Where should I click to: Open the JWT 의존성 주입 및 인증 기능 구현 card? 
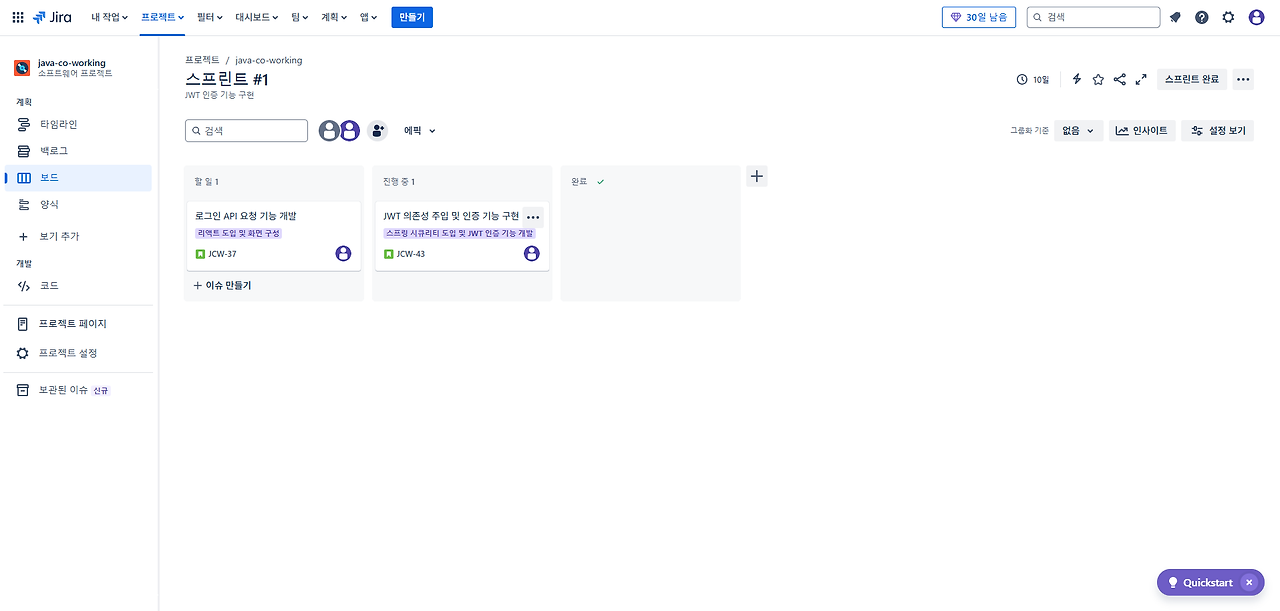click(x=462, y=236)
